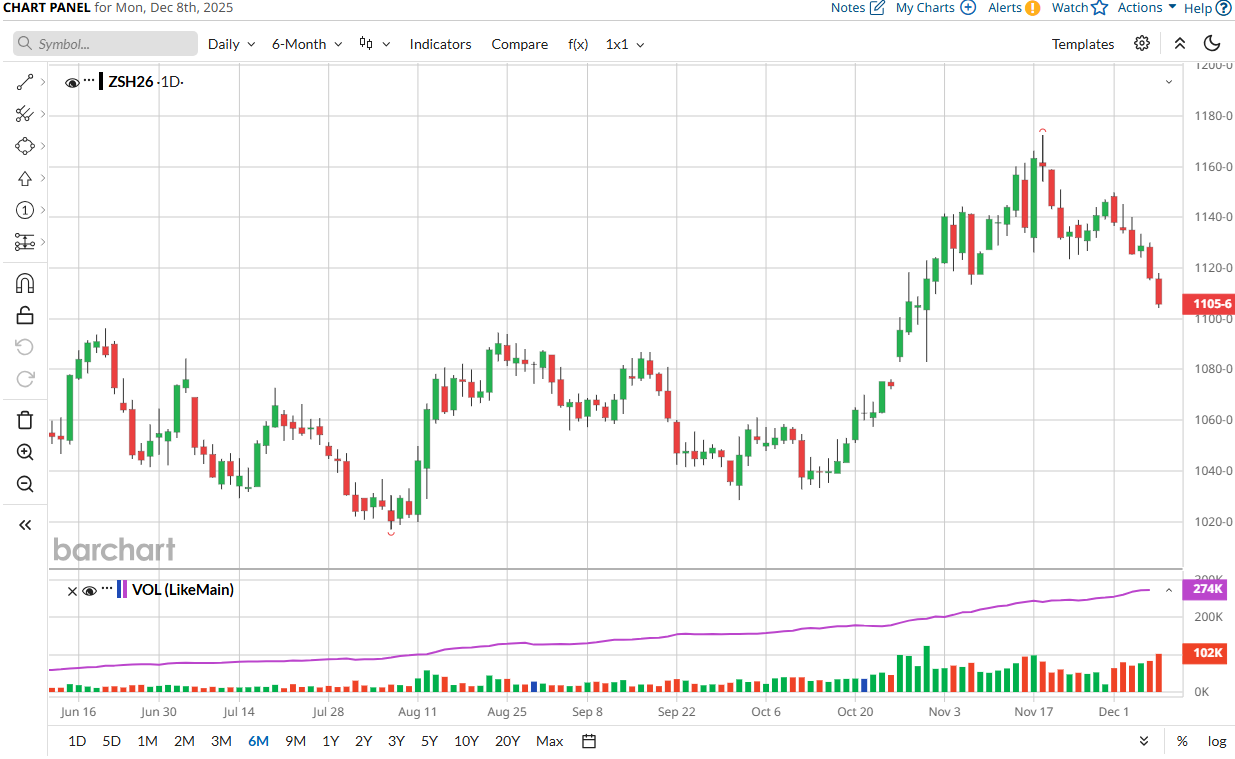
Task: Select the geometric shapes drawing tool
Action: tap(25, 146)
